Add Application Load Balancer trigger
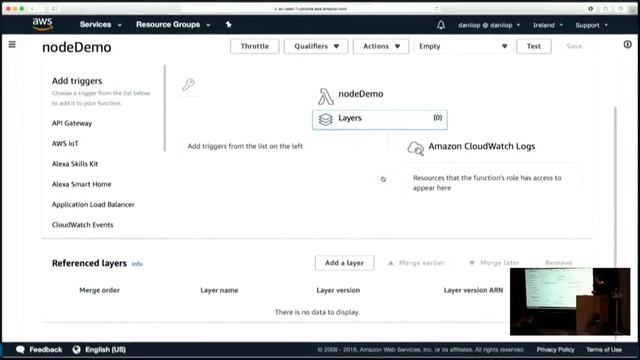Image resolution: width=640 pixels, height=360 pixels. coord(93,204)
